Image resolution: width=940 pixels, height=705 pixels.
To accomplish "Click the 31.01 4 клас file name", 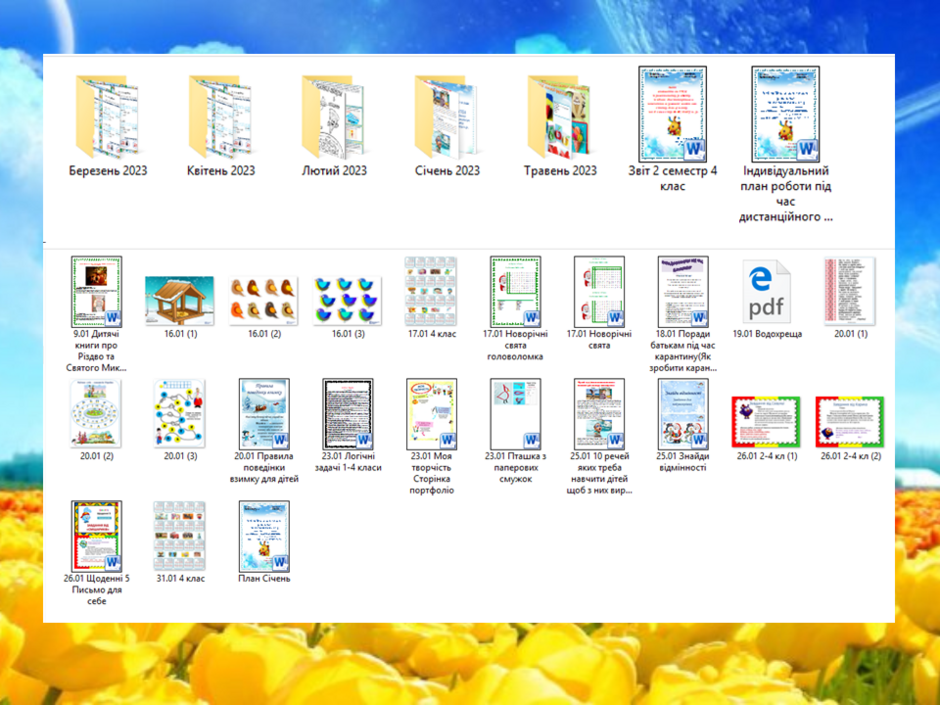I will click(x=180, y=579).
